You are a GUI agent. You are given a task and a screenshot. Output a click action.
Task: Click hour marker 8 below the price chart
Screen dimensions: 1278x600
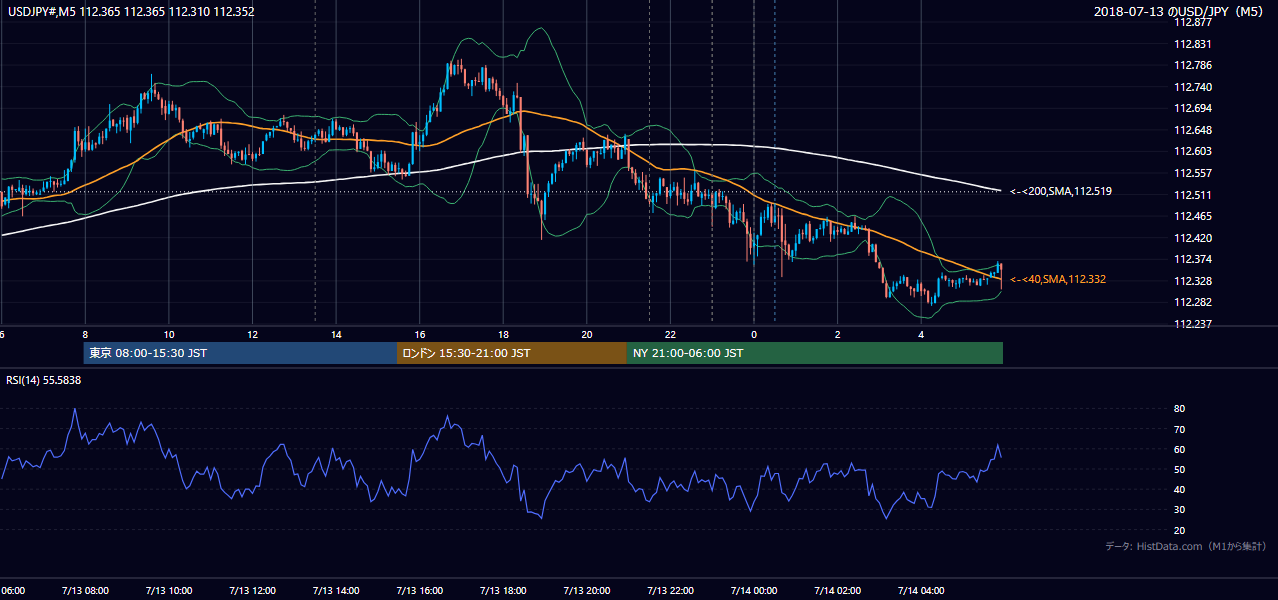click(85, 335)
